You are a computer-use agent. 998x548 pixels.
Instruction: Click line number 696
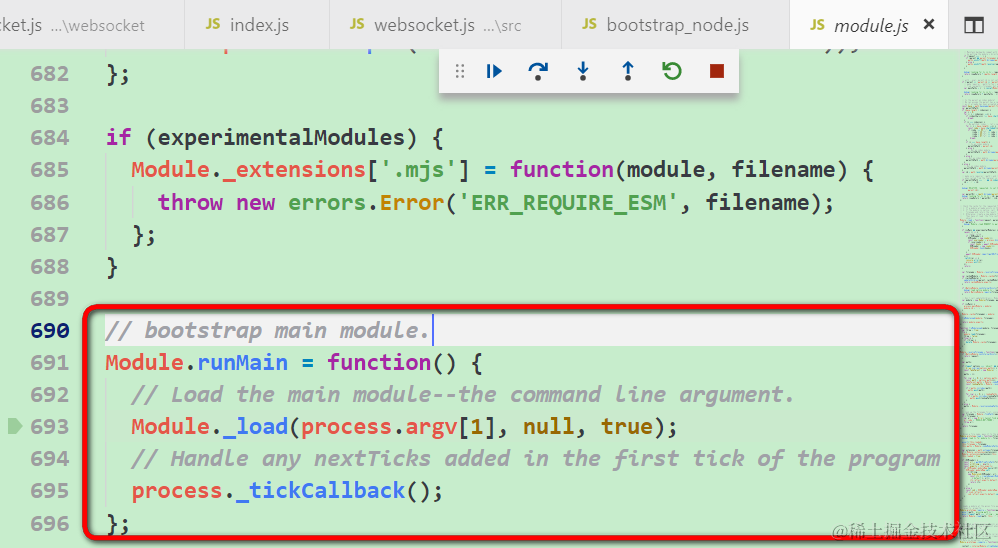point(50,523)
